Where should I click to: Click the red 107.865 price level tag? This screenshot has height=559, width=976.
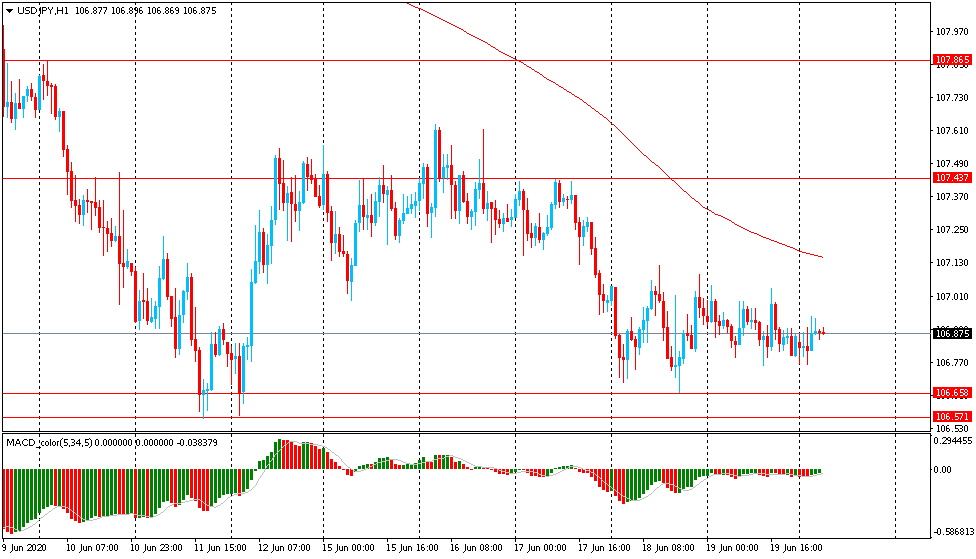(952, 60)
